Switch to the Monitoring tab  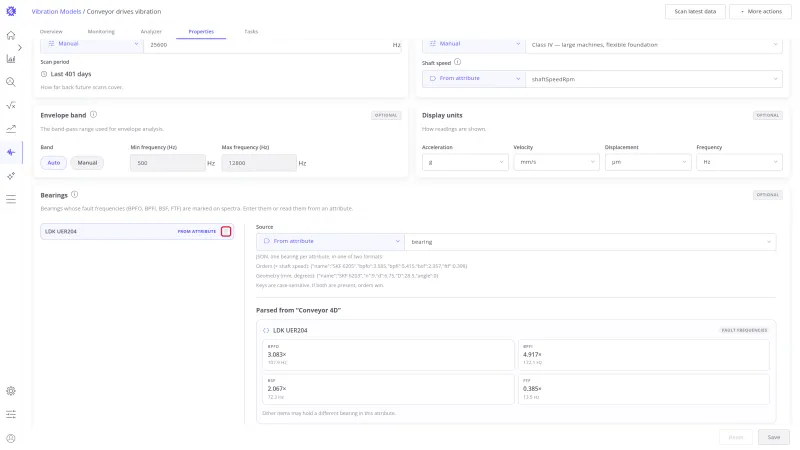click(101, 32)
